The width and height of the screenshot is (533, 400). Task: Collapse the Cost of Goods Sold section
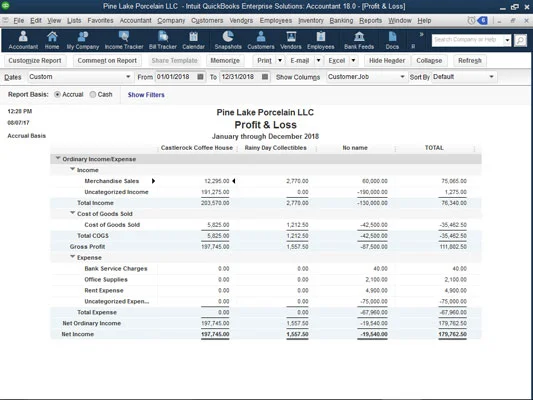[x=72, y=213]
